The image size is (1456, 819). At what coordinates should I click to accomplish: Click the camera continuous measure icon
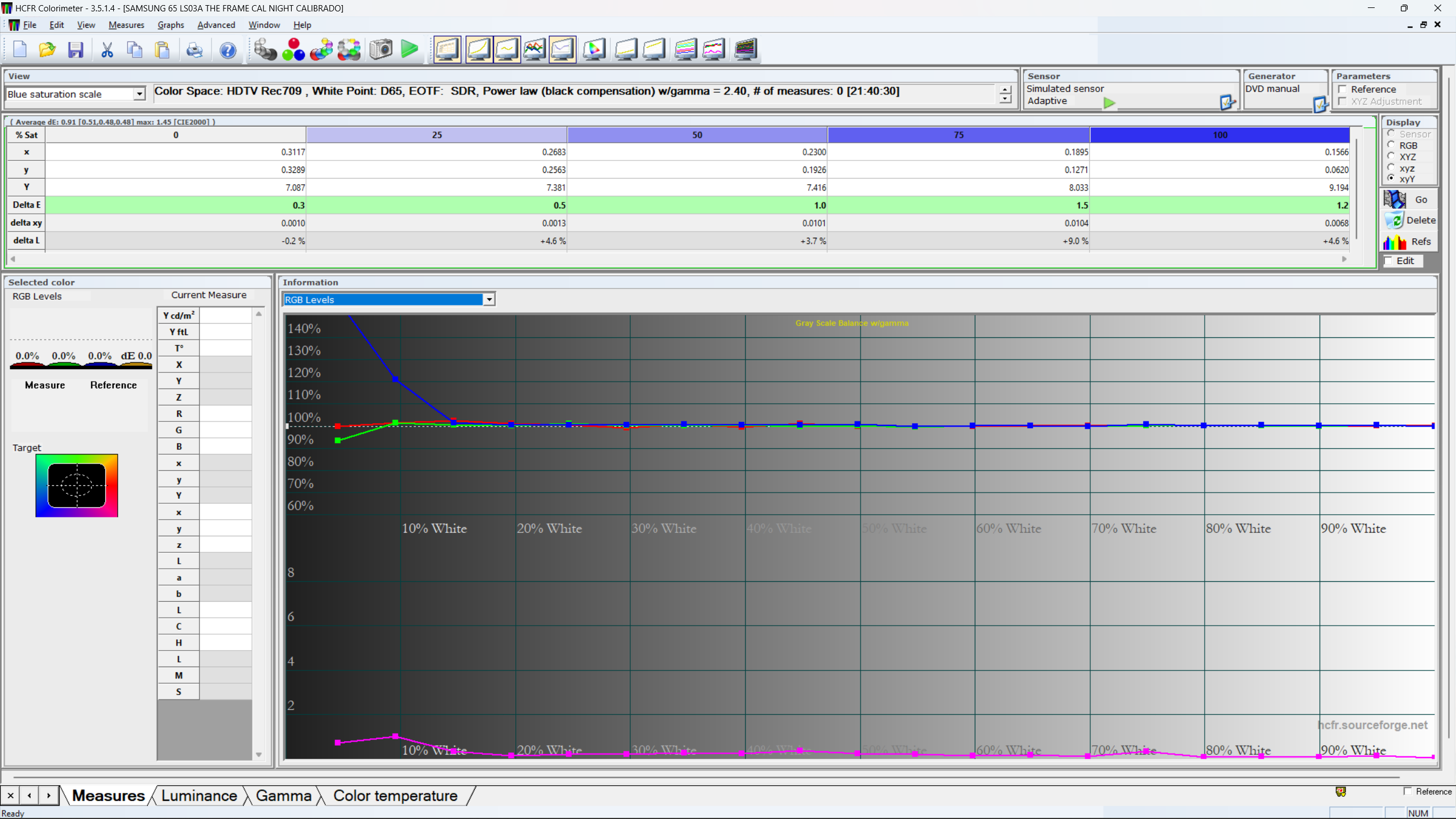click(380, 49)
